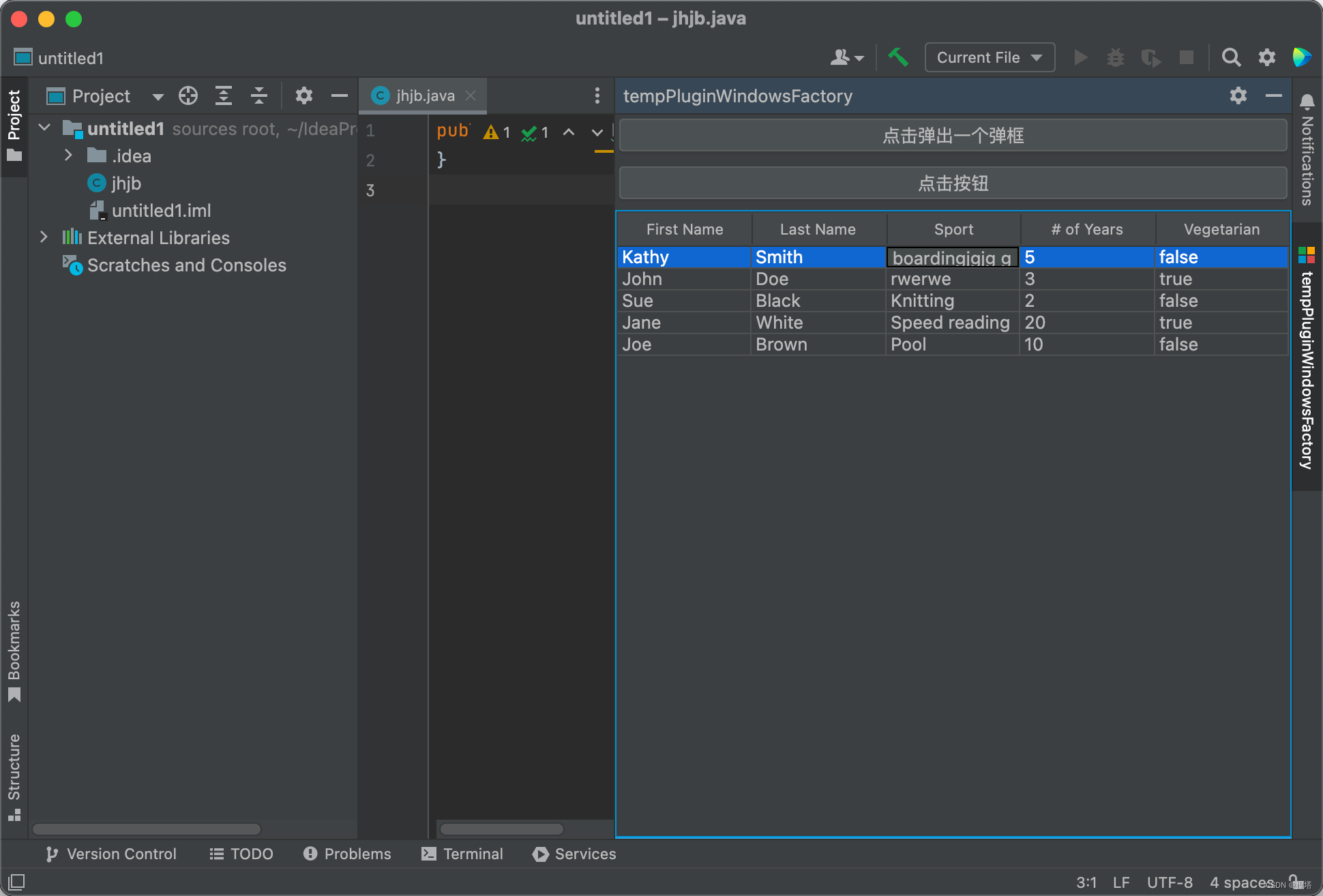The height and width of the screenshot is (896, 1323).
Task: Click the Sport edit field in Kathy row
Action: click(952, 257)
